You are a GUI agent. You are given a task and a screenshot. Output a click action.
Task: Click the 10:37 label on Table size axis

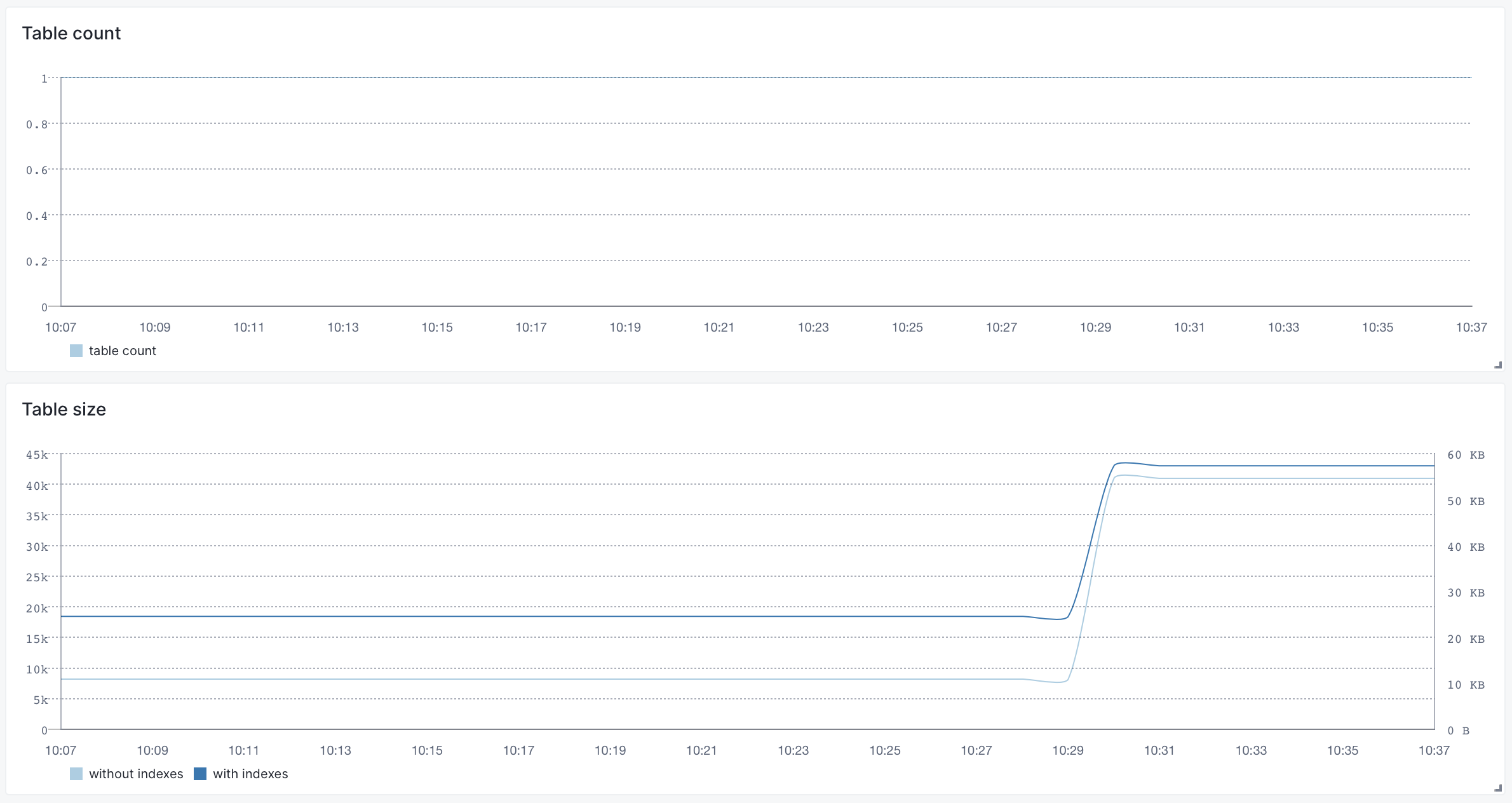click(x=1434, y=750)
